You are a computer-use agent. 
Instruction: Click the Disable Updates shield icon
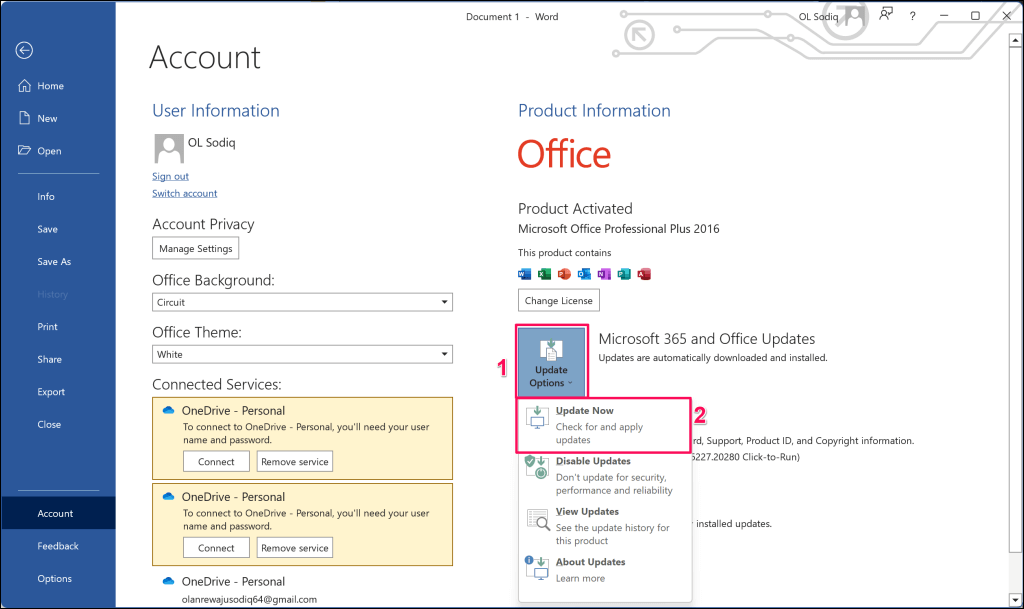click(x=537, y=468)
